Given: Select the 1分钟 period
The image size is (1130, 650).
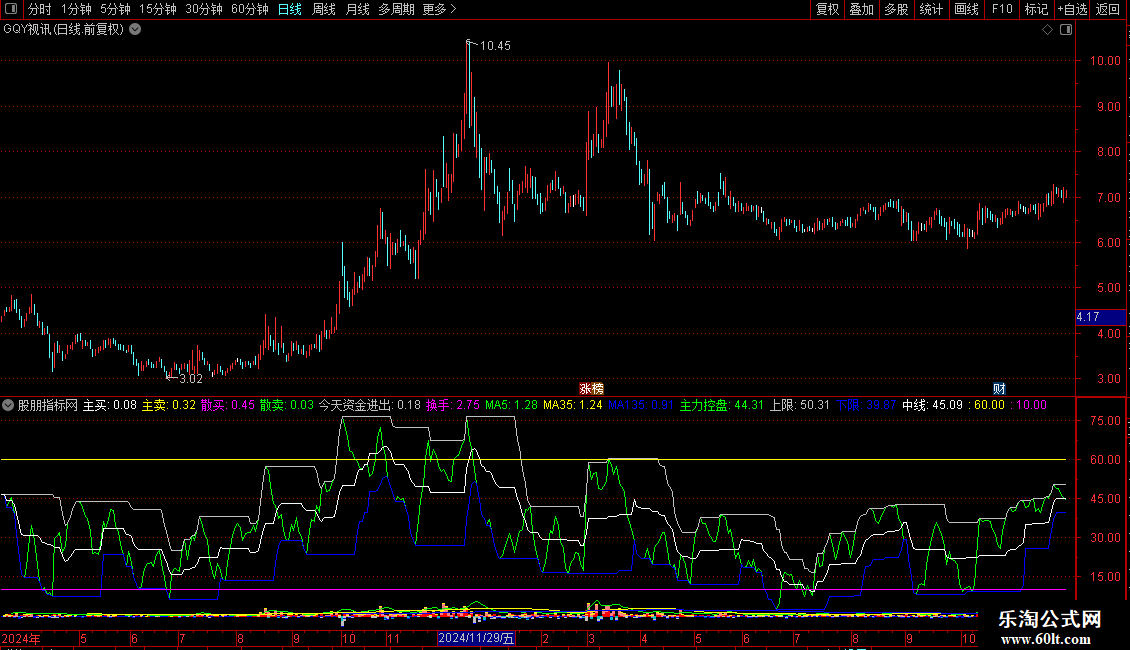Looking at the screenshot, I should (76, 9).
